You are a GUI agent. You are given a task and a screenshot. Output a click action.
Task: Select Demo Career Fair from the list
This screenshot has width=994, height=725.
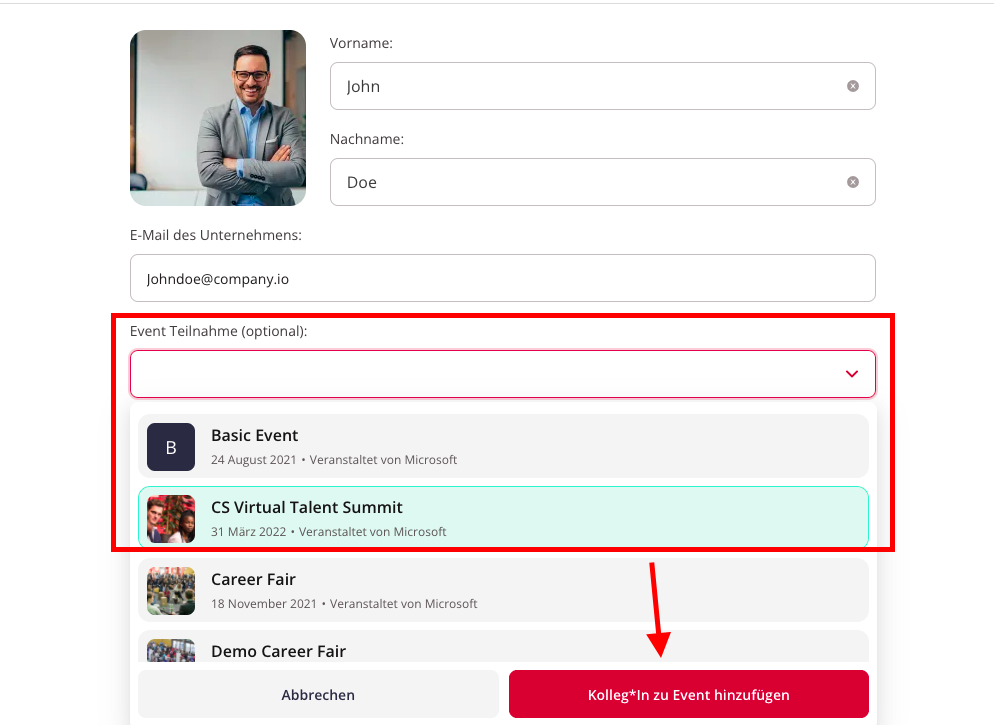(x=503, y=646)
